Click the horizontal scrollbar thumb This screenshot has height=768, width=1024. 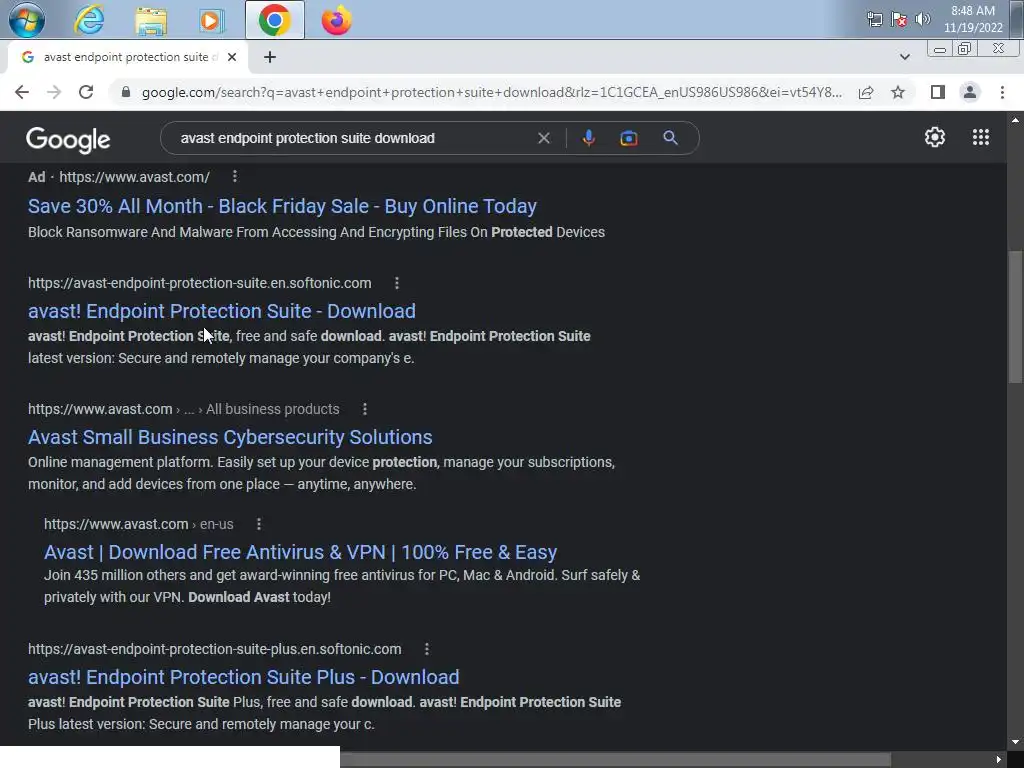(615, 760)
